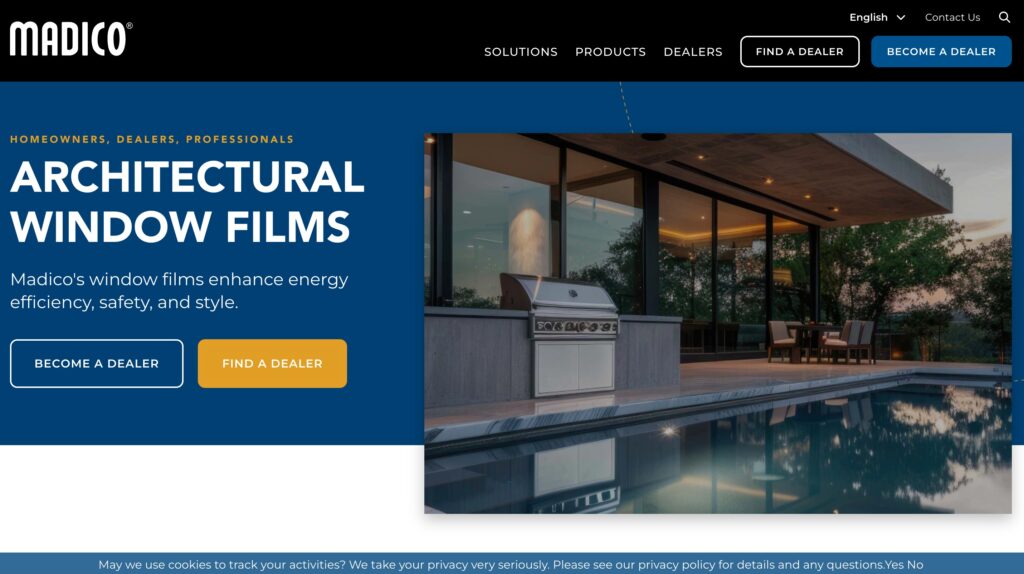Image resolution: width=1024 pixels, height=574 pixels.
Task: Click the Architectural Window Films heading
Action: click(x=187, y=202)
